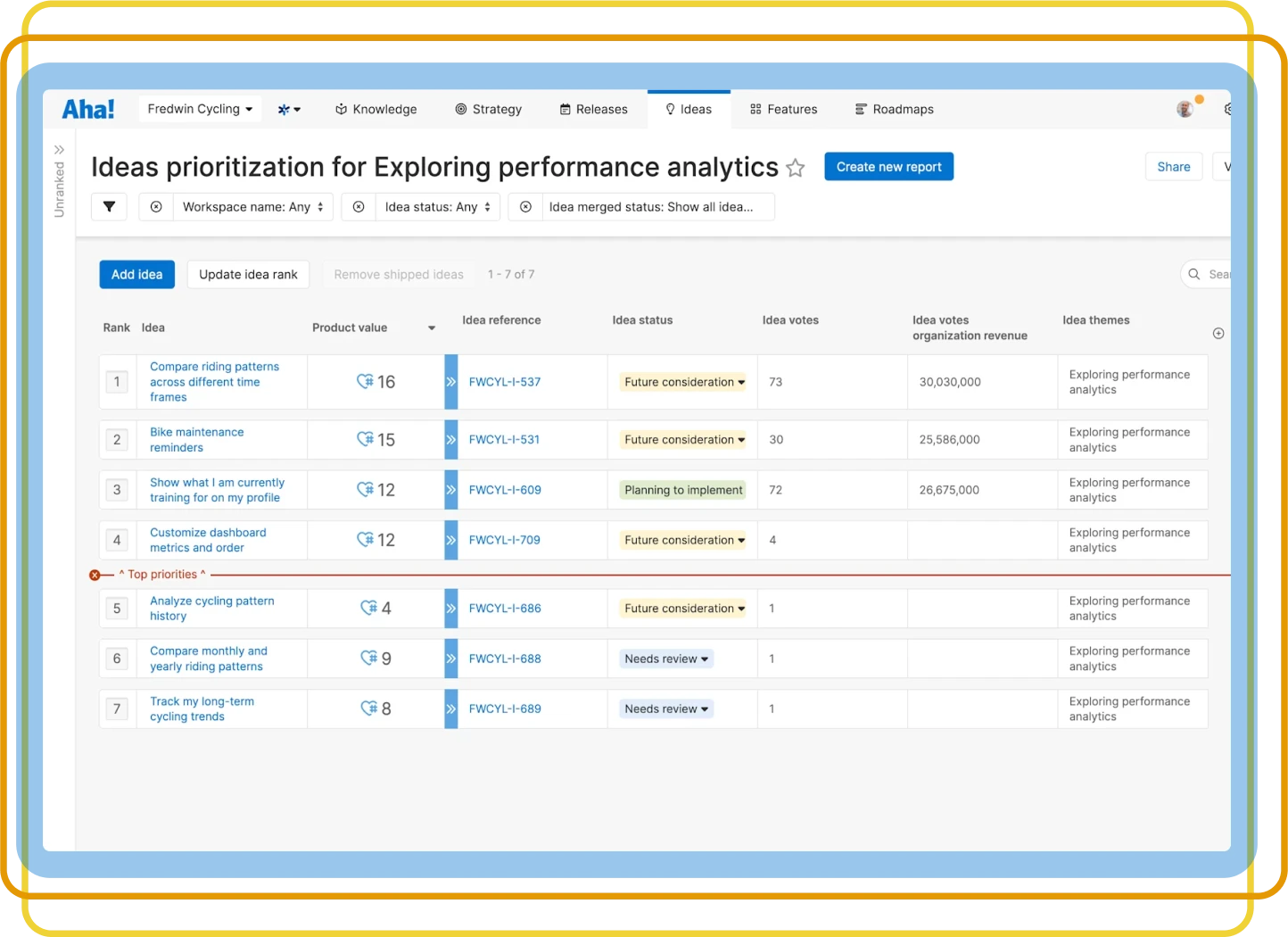Open Idea status: Any dropdown
The height and width of the screenshot is (937, 1288).
[x=437, y=207]
